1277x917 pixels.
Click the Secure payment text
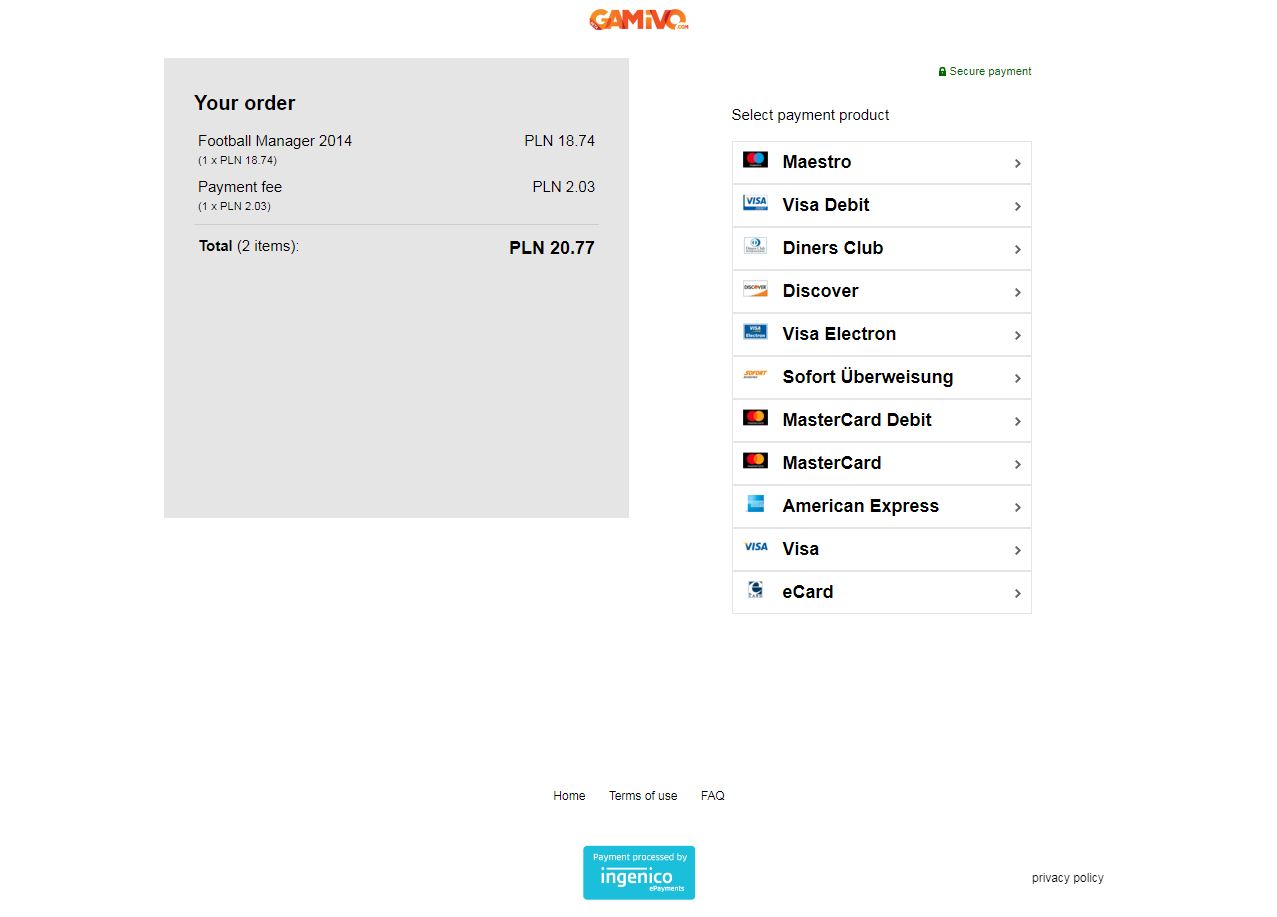990,72
